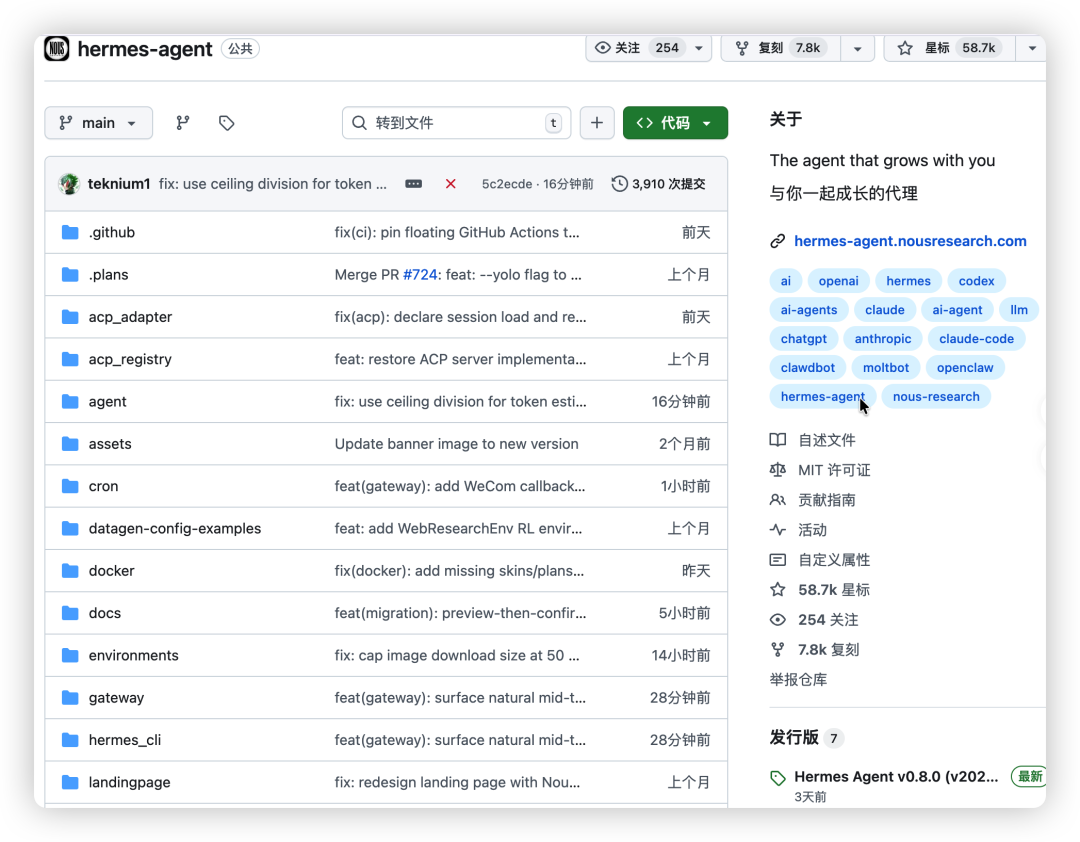Select the hermes topic tag
1080x842 pixels.
pyautogui.click(x=908, y=281)
